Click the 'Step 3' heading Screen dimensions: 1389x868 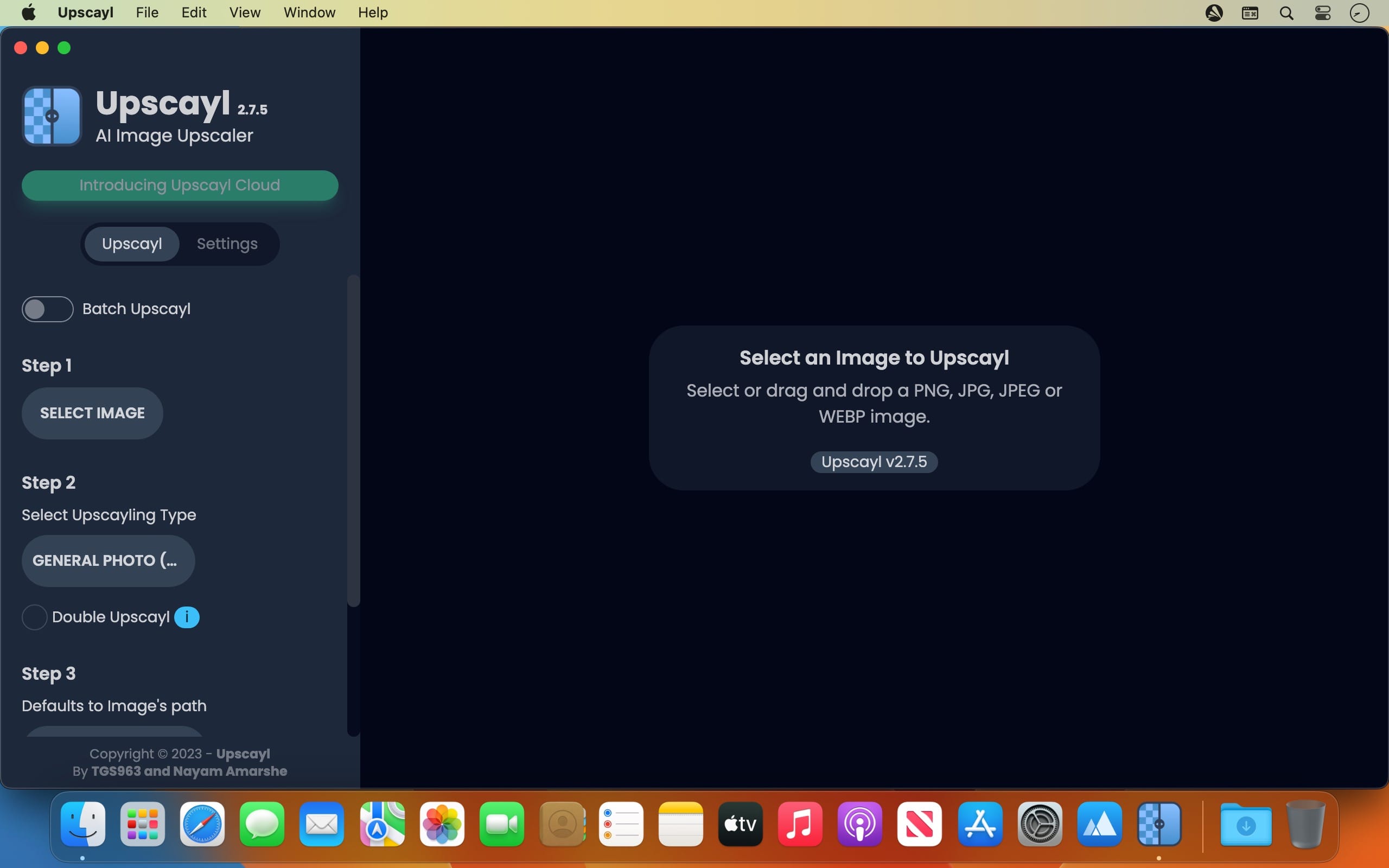click(49, 673)
